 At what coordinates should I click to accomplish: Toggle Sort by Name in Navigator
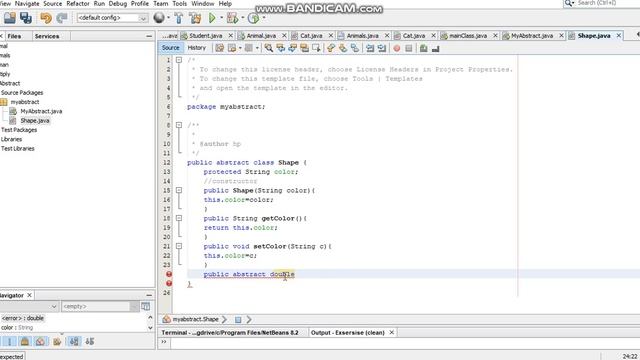(x=74, y=342)
